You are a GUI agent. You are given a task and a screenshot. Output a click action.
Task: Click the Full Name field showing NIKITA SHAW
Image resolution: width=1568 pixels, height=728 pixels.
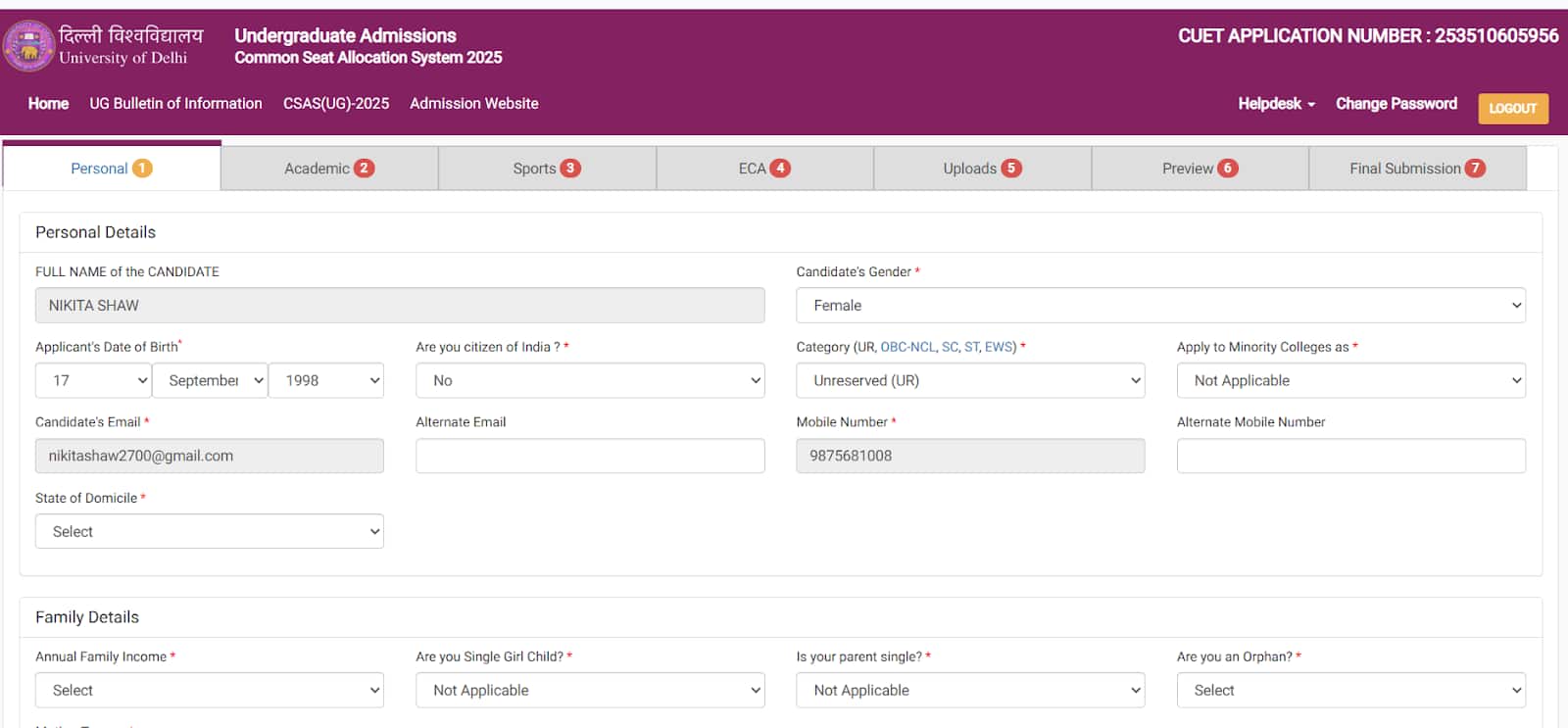(400, 306)
